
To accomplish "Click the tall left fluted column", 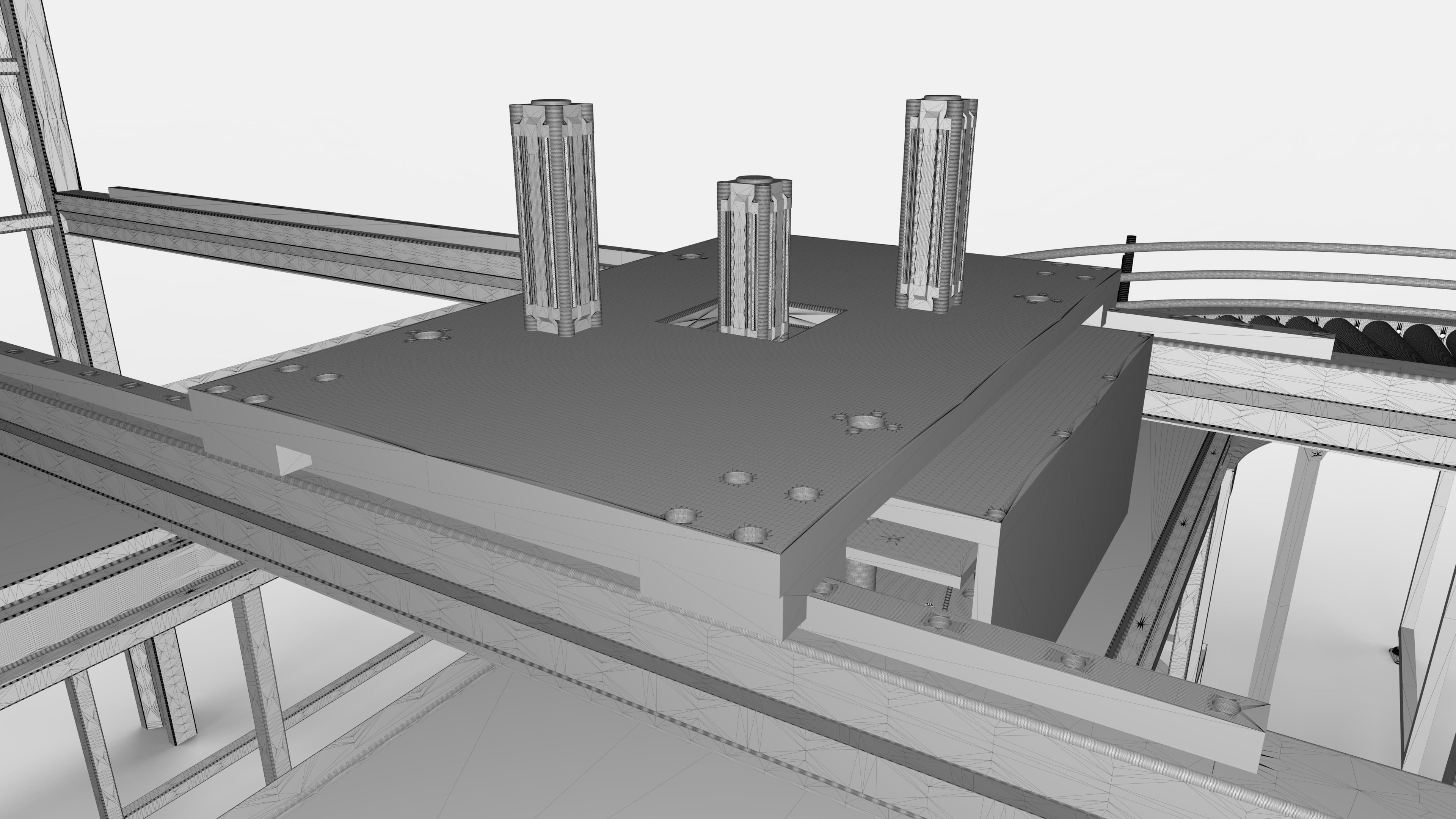I will (x=555, y=220).
